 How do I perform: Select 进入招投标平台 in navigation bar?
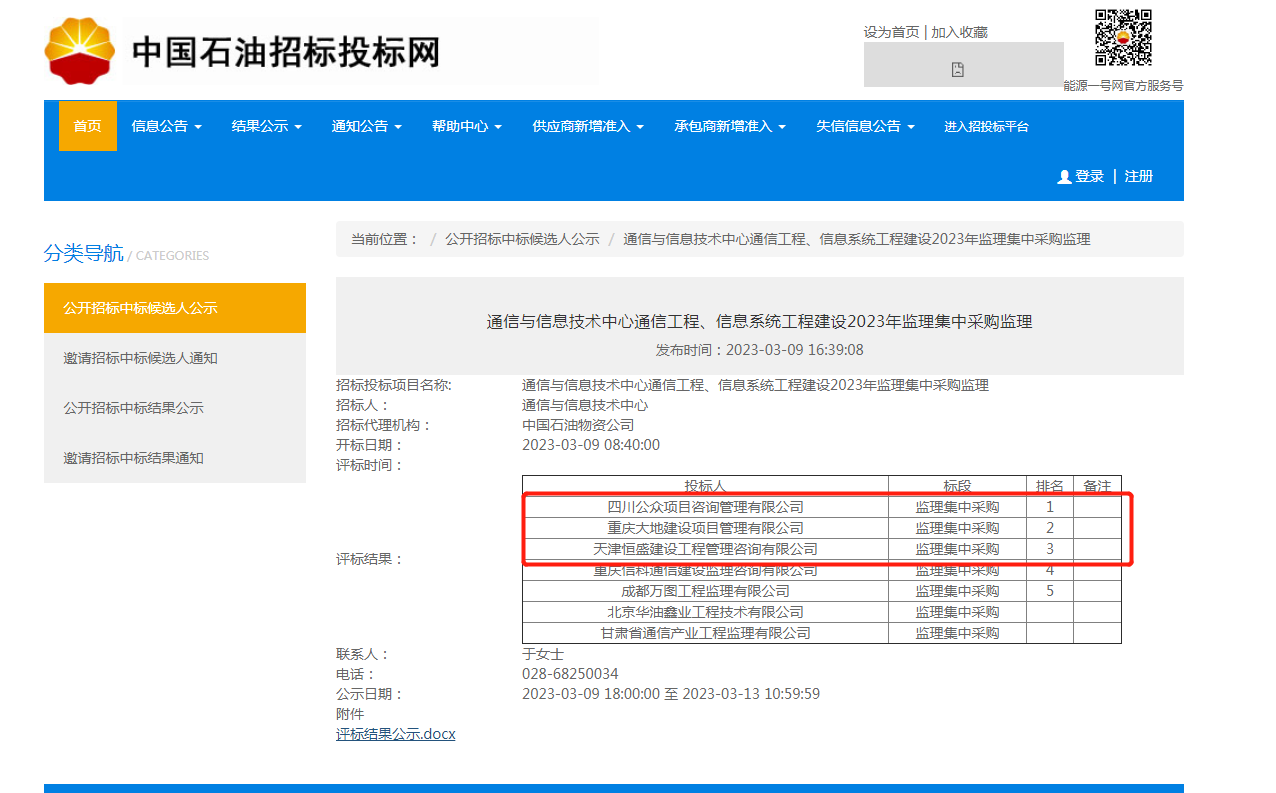(986, 127)
